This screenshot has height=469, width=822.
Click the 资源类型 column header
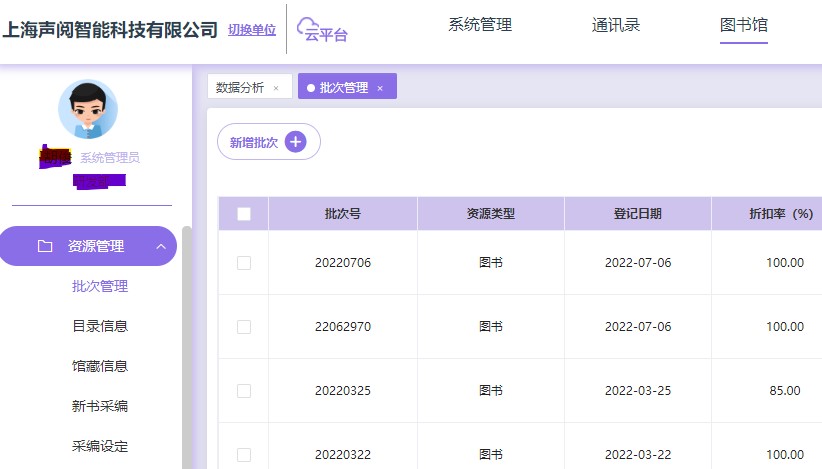491,214
